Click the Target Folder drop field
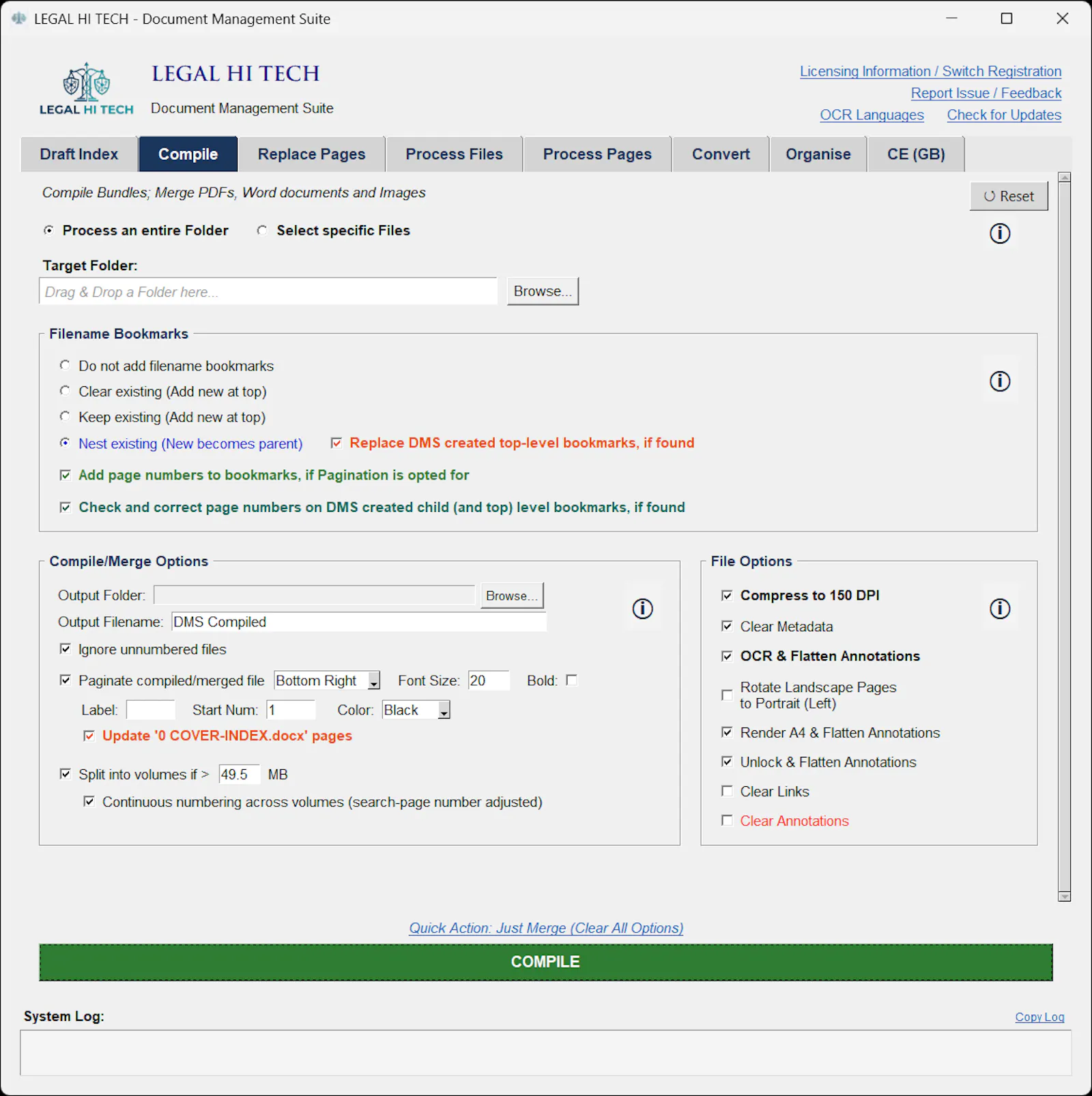The height and width of the screenshot is (1096, 1092). [268, 291]
